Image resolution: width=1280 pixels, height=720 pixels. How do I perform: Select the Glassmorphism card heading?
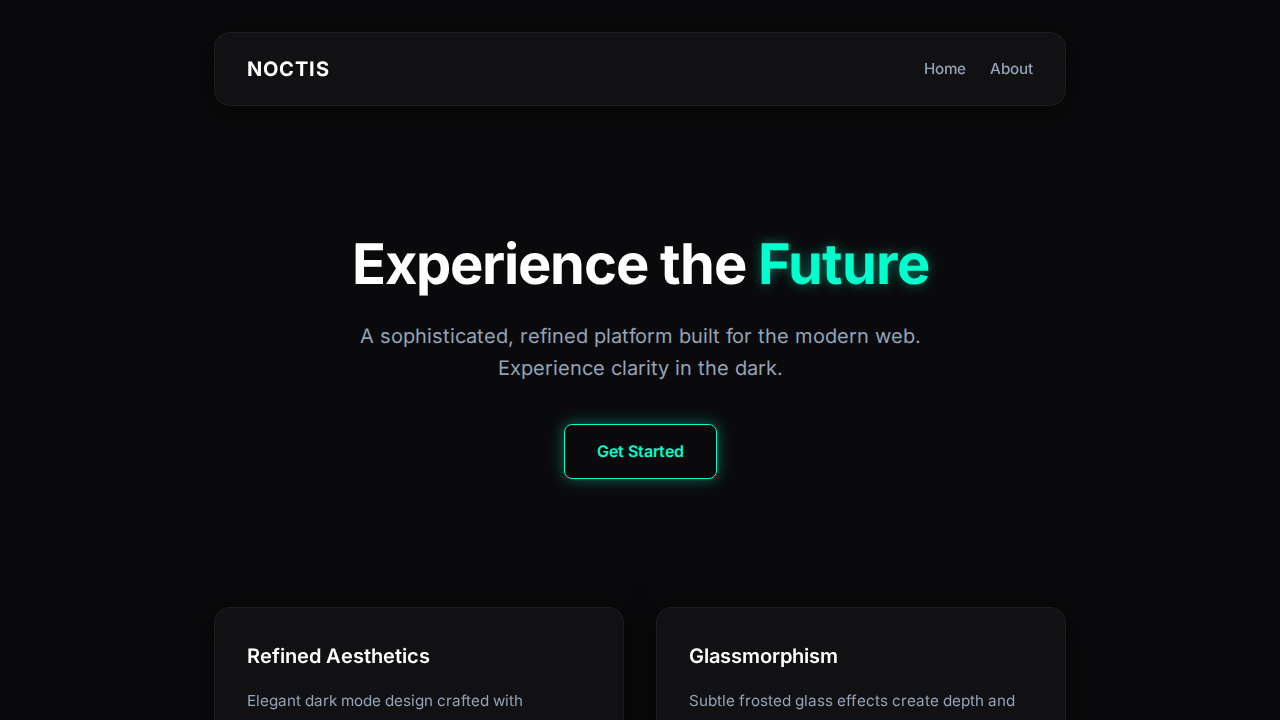pyautogui.click(x=763, y=656)
